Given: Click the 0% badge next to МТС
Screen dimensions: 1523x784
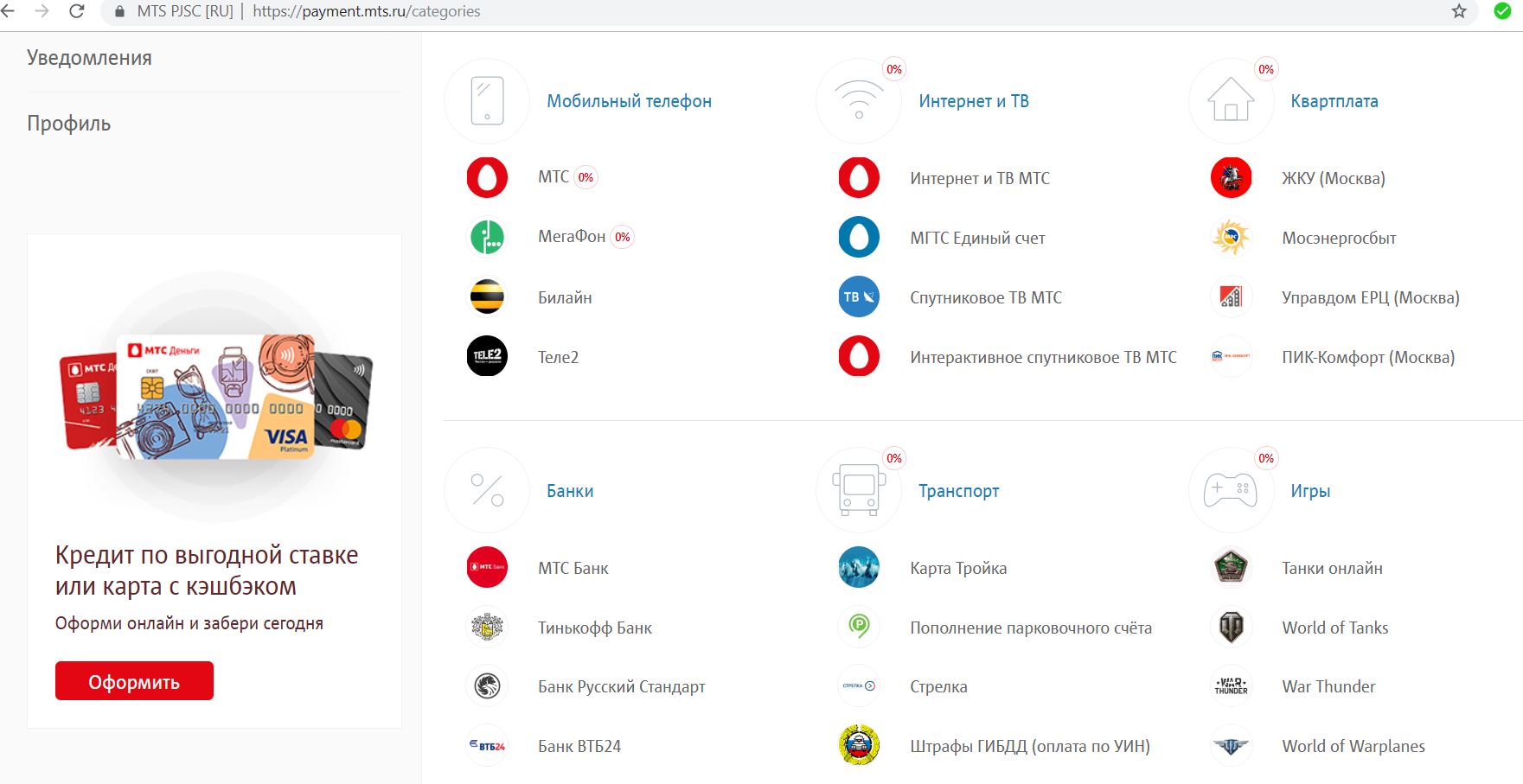Looking at the screenshot, I should click(x=586, y=177).
